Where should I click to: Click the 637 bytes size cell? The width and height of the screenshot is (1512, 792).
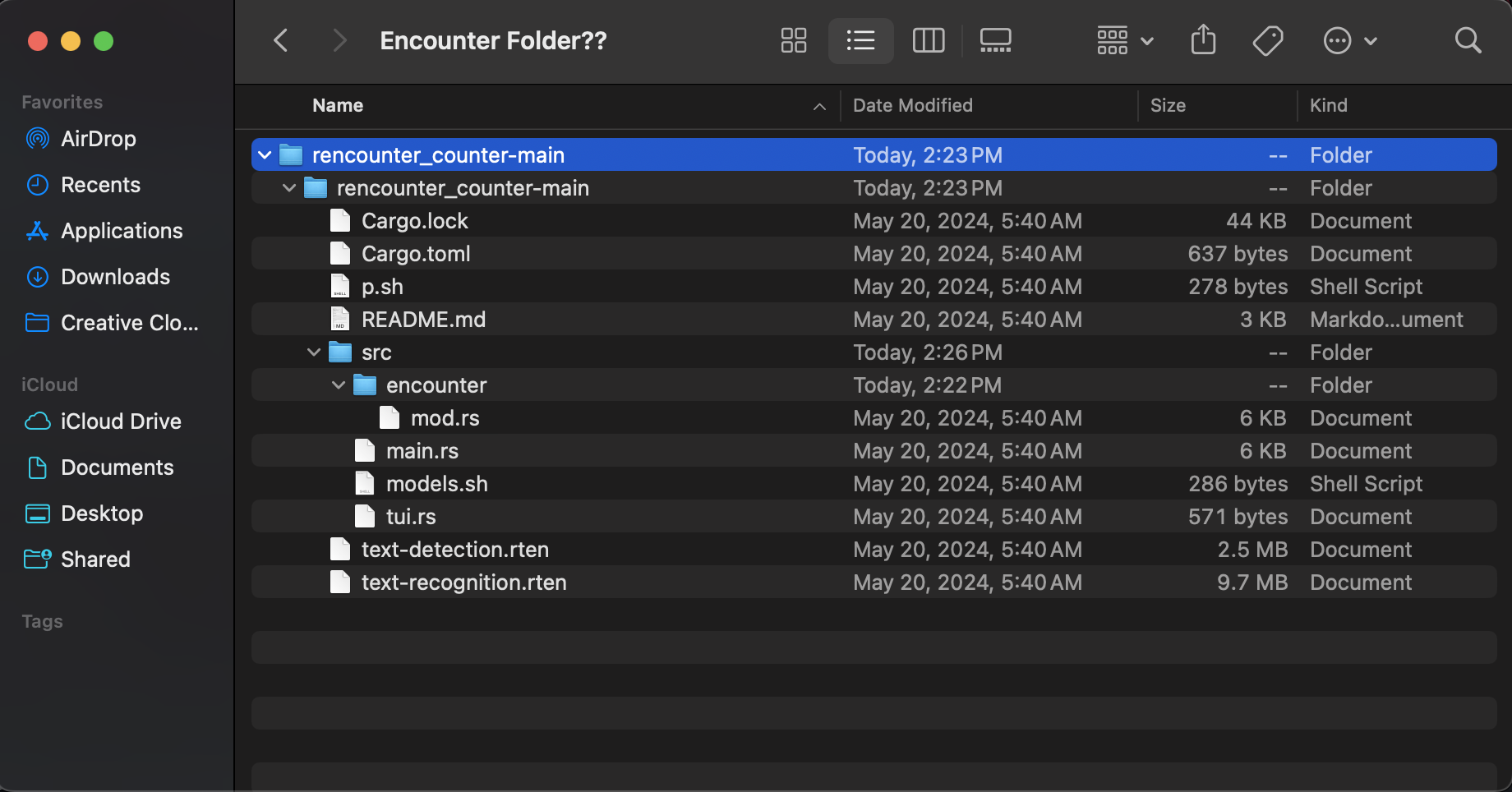click(x=1238, y=254)
